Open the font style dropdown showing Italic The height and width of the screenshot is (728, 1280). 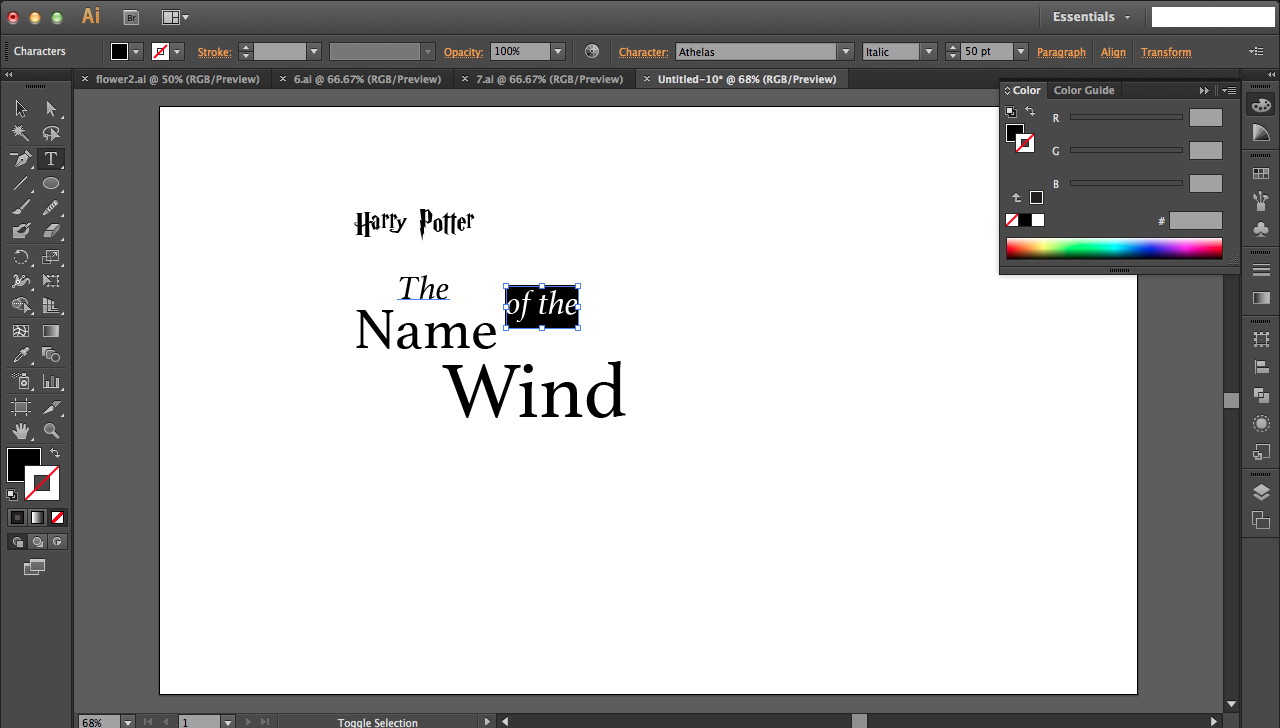pos(928,52)
